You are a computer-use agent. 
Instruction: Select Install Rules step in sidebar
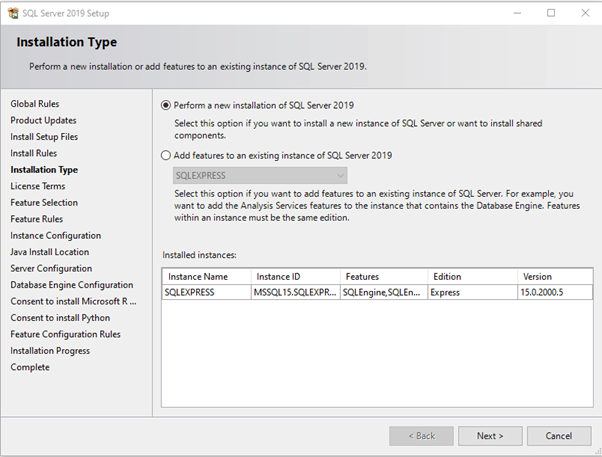coord(34,153)
